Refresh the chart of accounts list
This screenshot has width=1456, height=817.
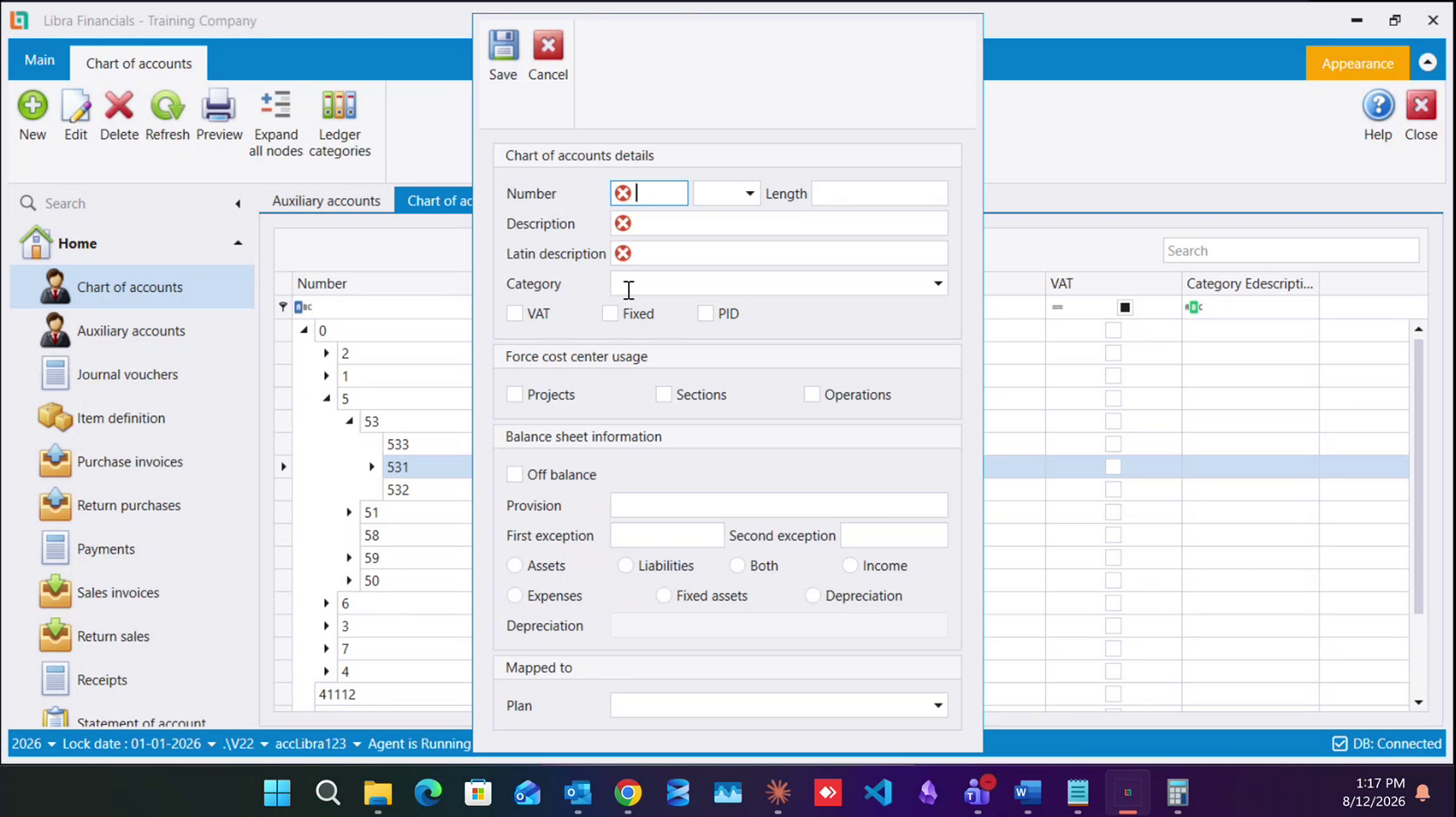[167, 116]
